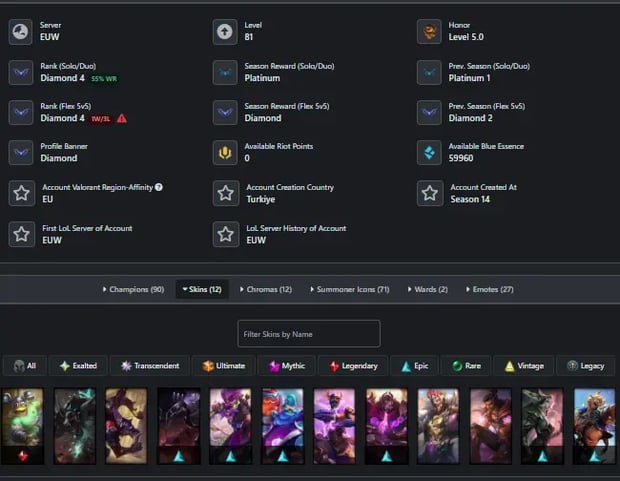Viewport: 620px width, 481px height.
Task: Click the Level up-arrow icon
Action: click(x=225, y=32)
